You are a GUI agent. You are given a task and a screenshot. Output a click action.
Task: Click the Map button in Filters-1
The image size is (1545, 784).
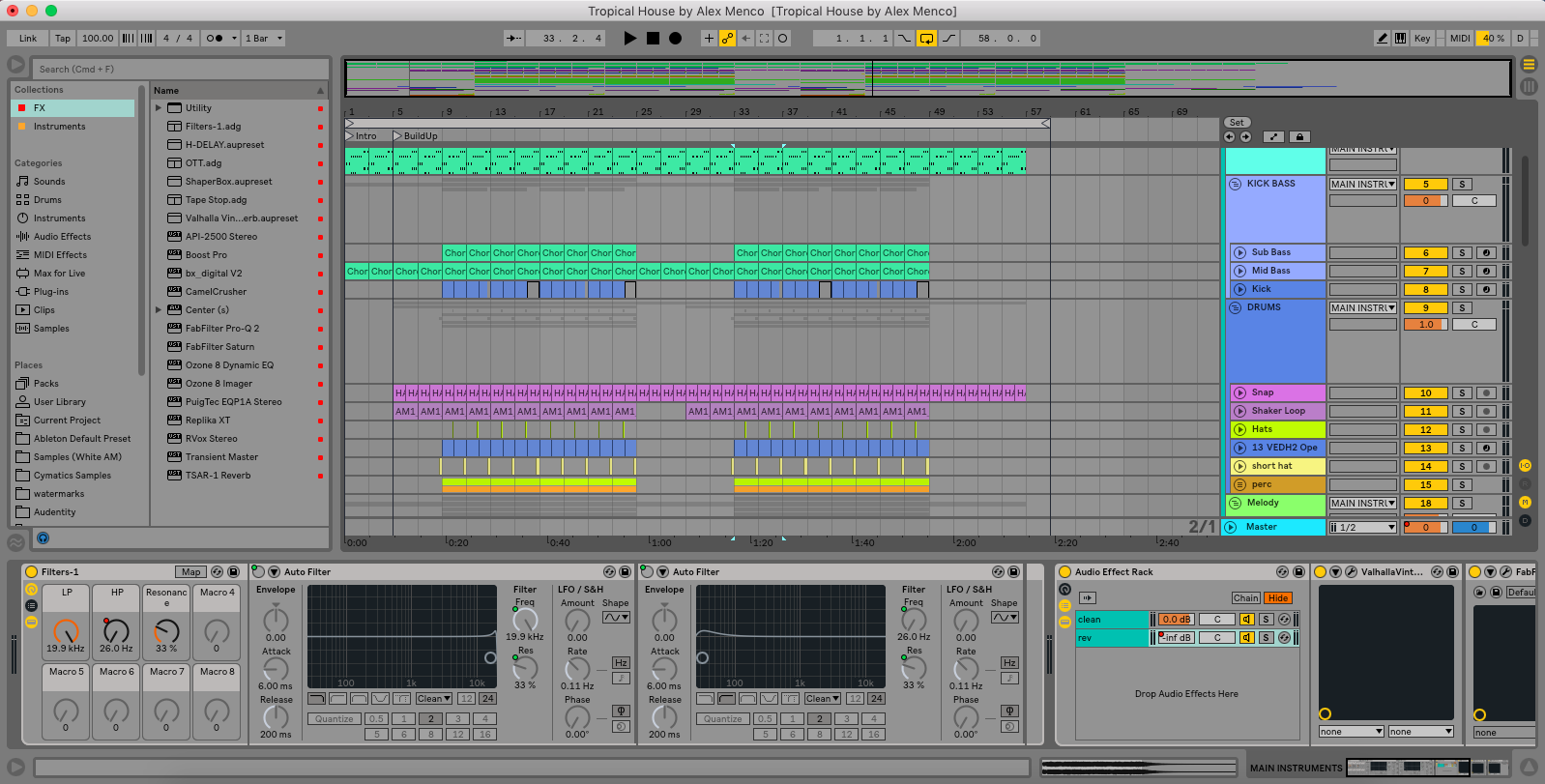point(191,572)
